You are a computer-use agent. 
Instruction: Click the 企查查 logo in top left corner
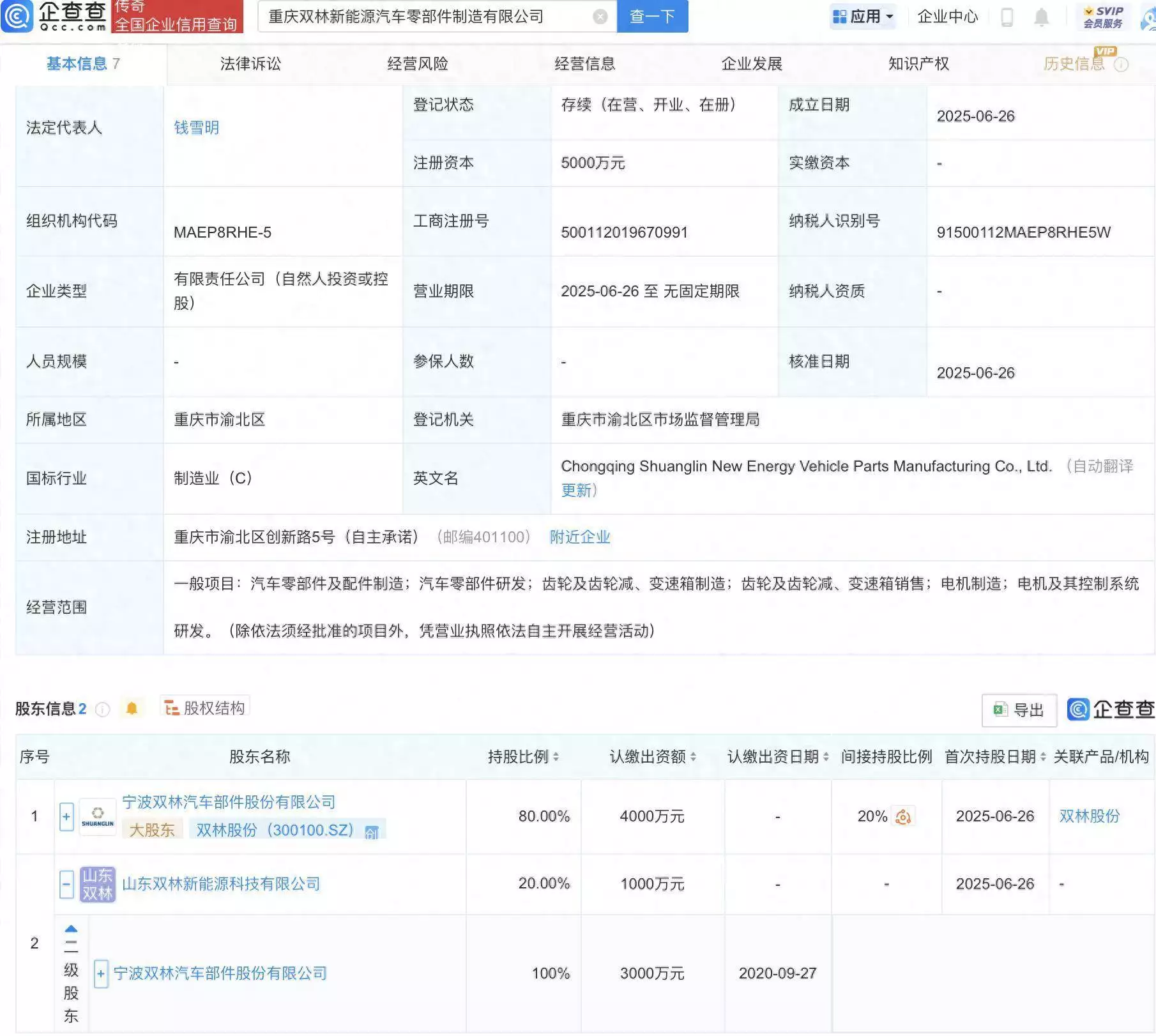(x=54, y=17)
